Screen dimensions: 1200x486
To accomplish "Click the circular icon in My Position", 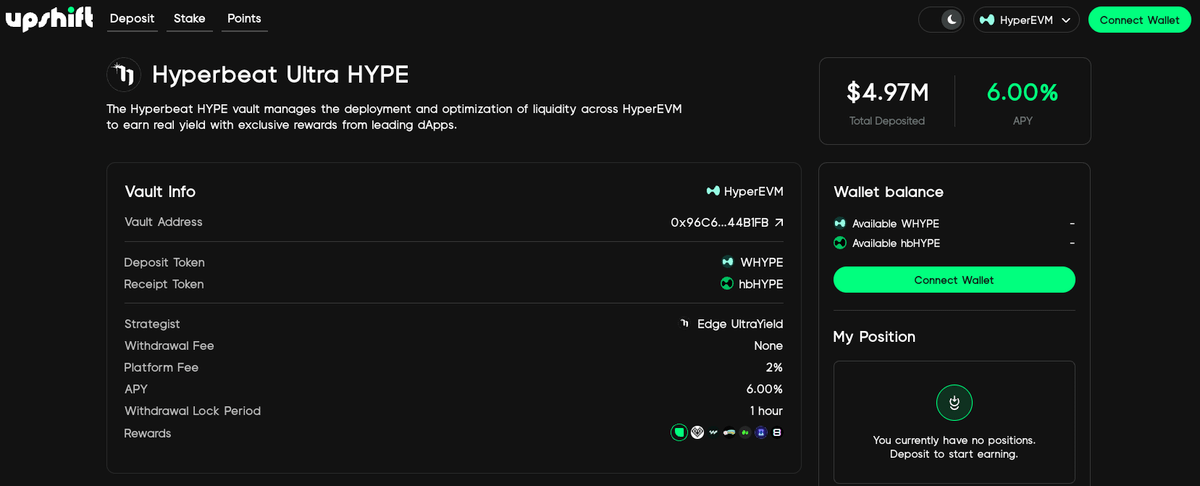I will pos(954,402).
